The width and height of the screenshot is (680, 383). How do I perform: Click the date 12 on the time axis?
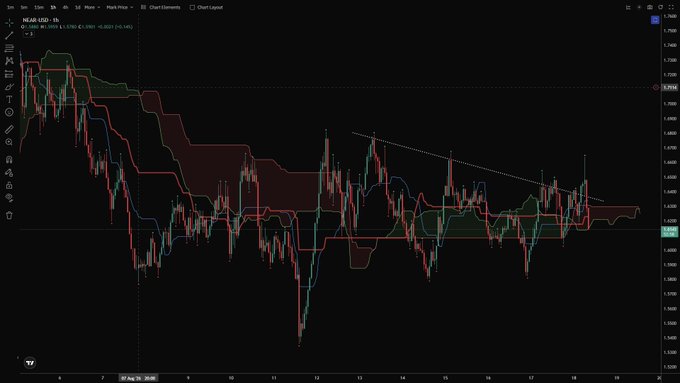[x=317, y=378]
